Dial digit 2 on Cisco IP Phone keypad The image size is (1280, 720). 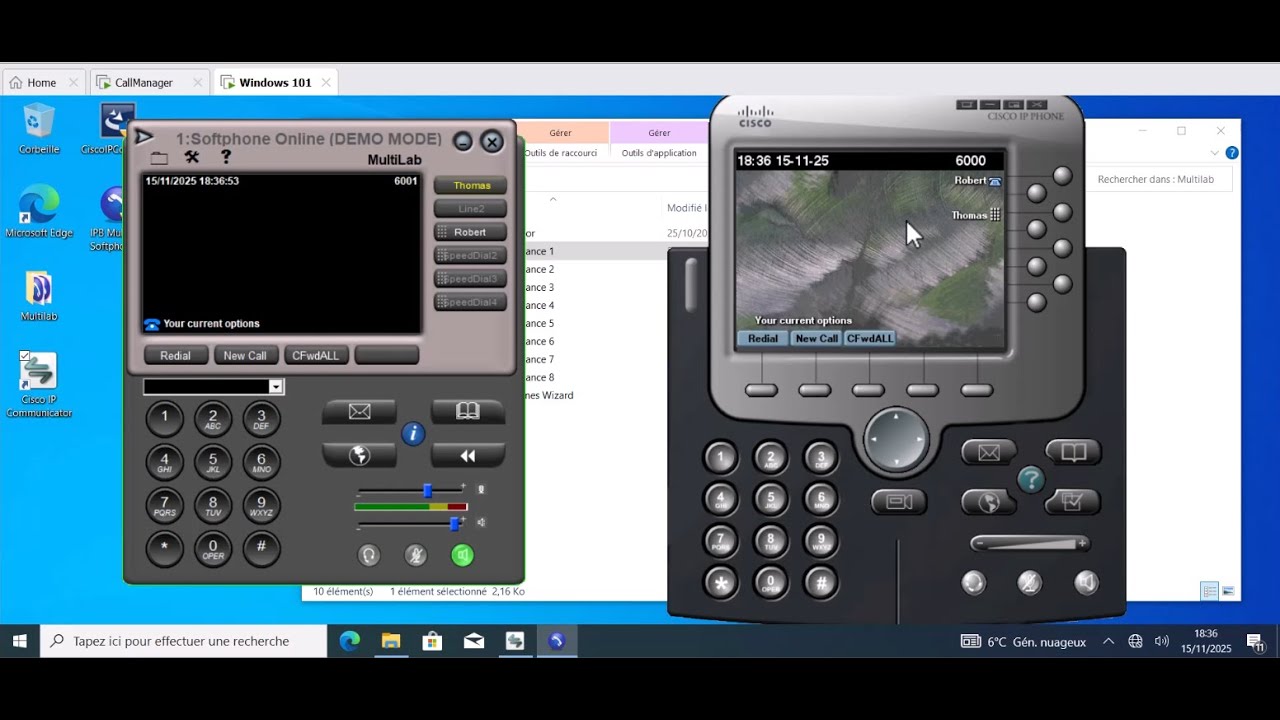770,459
